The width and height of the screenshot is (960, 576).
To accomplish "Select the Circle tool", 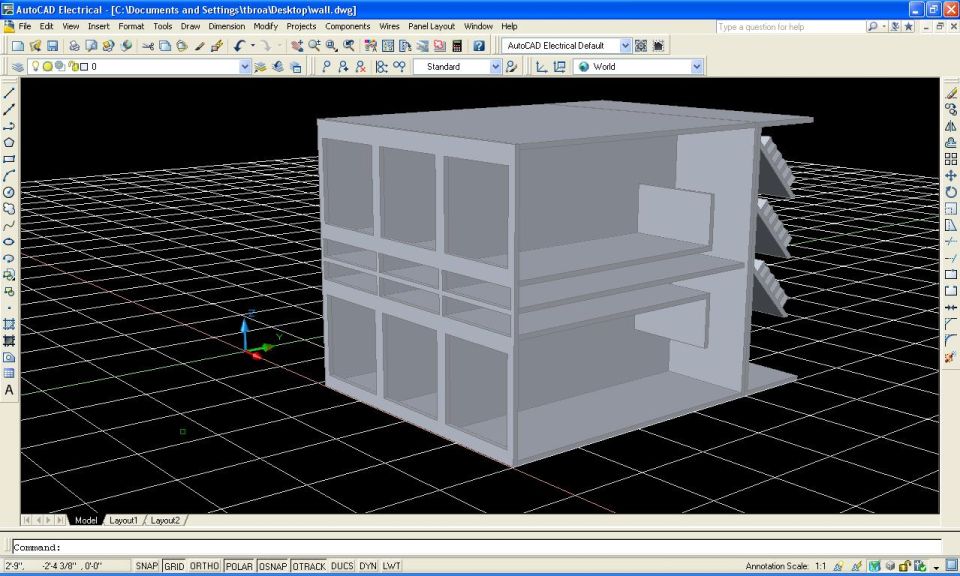I will pos(9,192).
